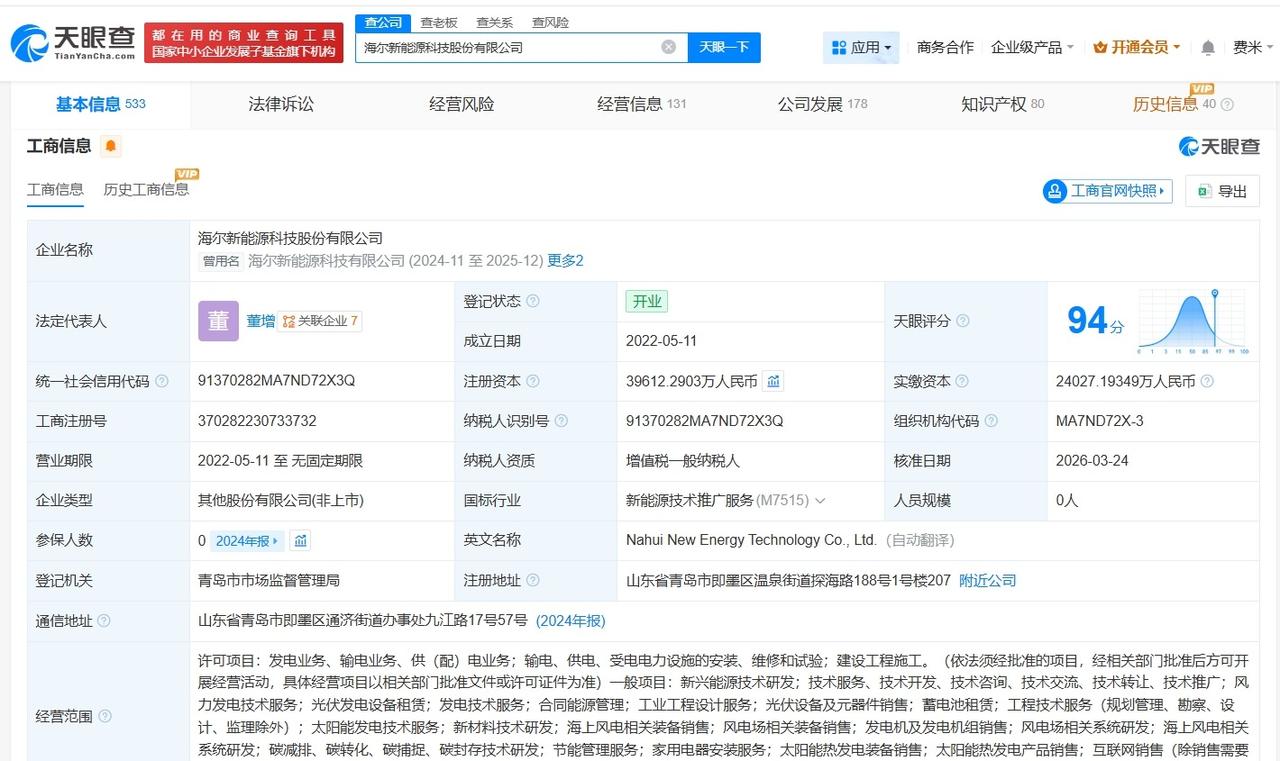1280x761 pixels.
Task: Click the TianYan score distribution chart
Action: pos(1193,321)
